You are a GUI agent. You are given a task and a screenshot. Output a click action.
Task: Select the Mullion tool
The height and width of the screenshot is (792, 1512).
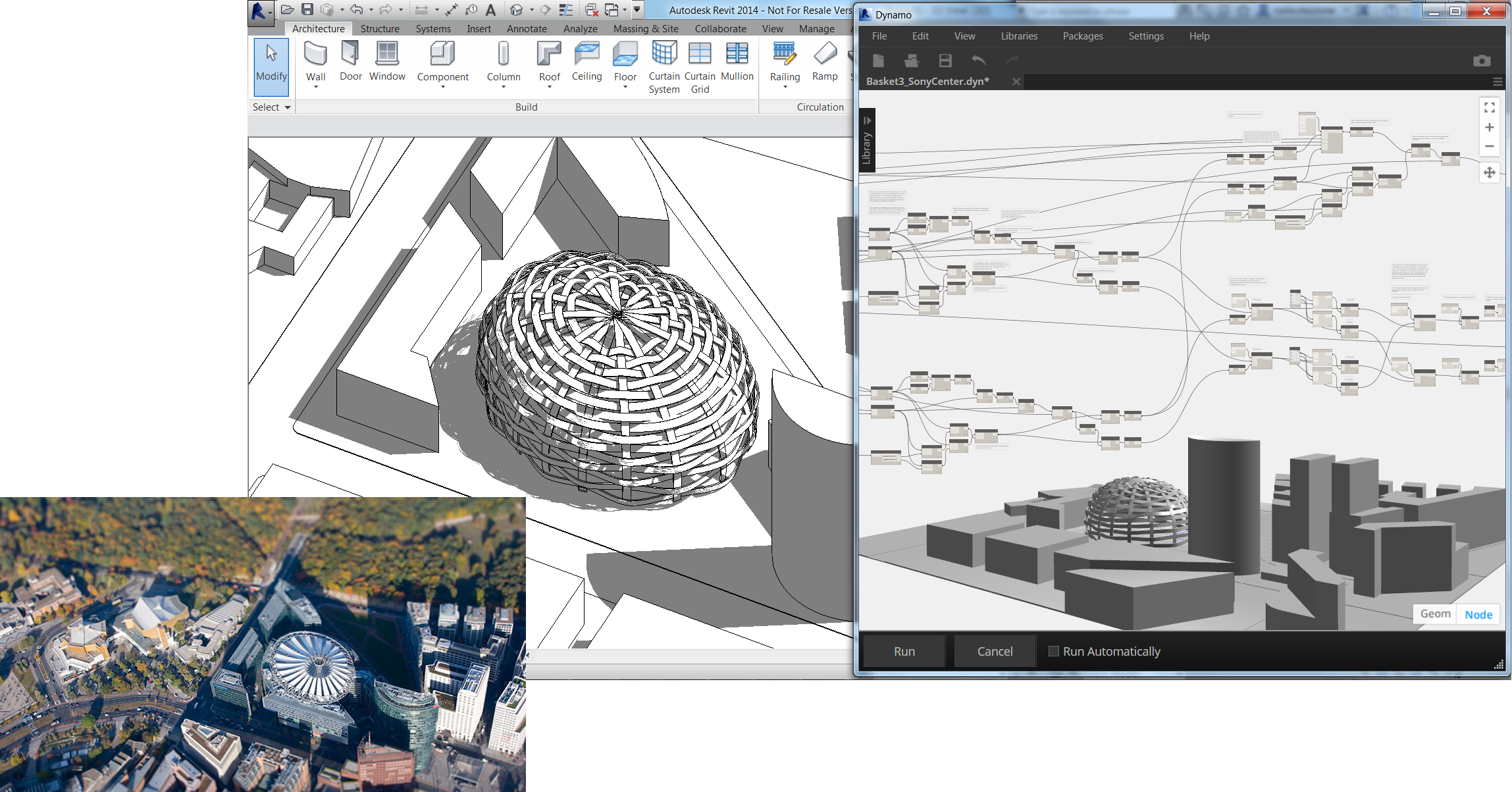(737, 61)
